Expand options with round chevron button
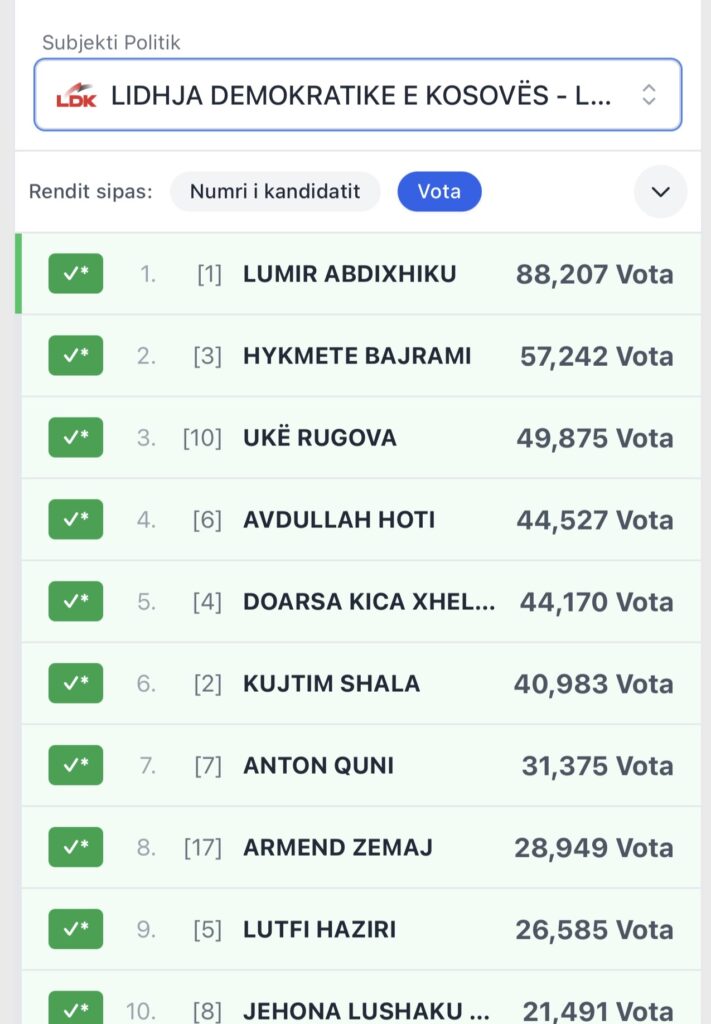 coord(660,192)
